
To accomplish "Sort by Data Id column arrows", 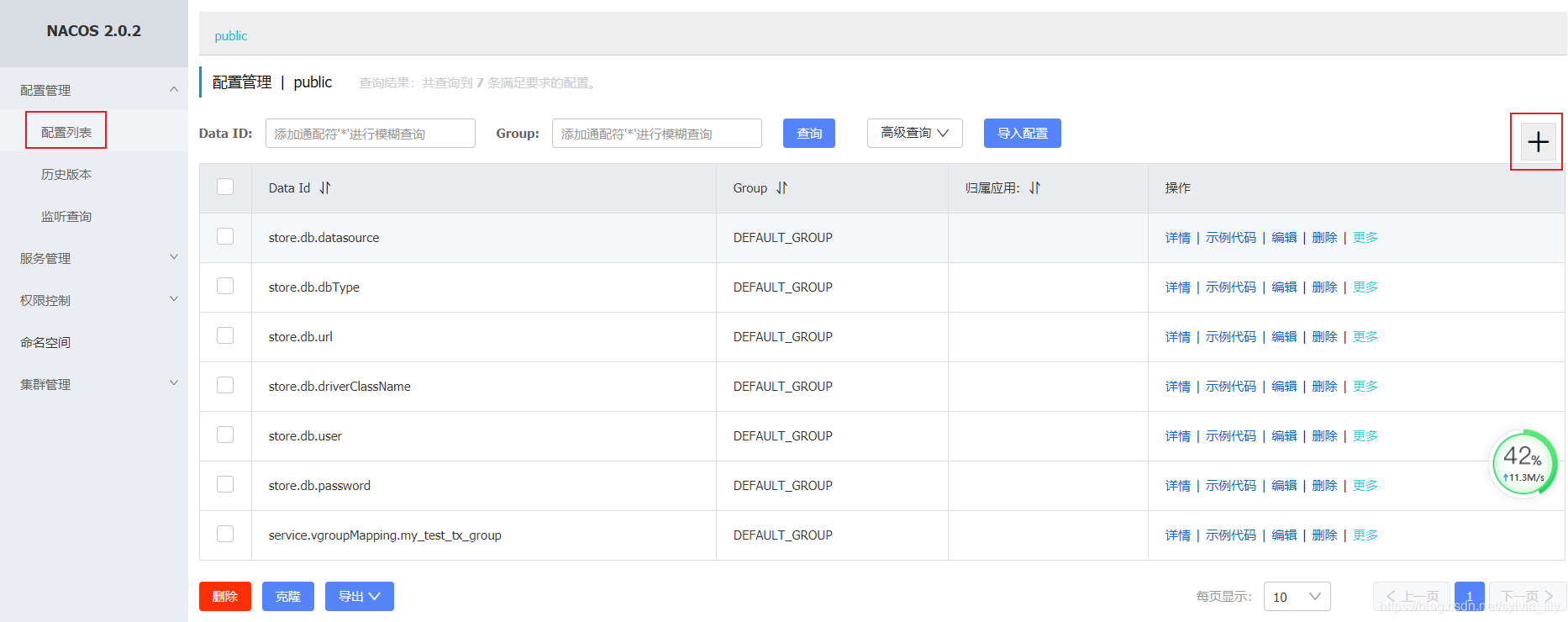I will (x=325, y=188).
